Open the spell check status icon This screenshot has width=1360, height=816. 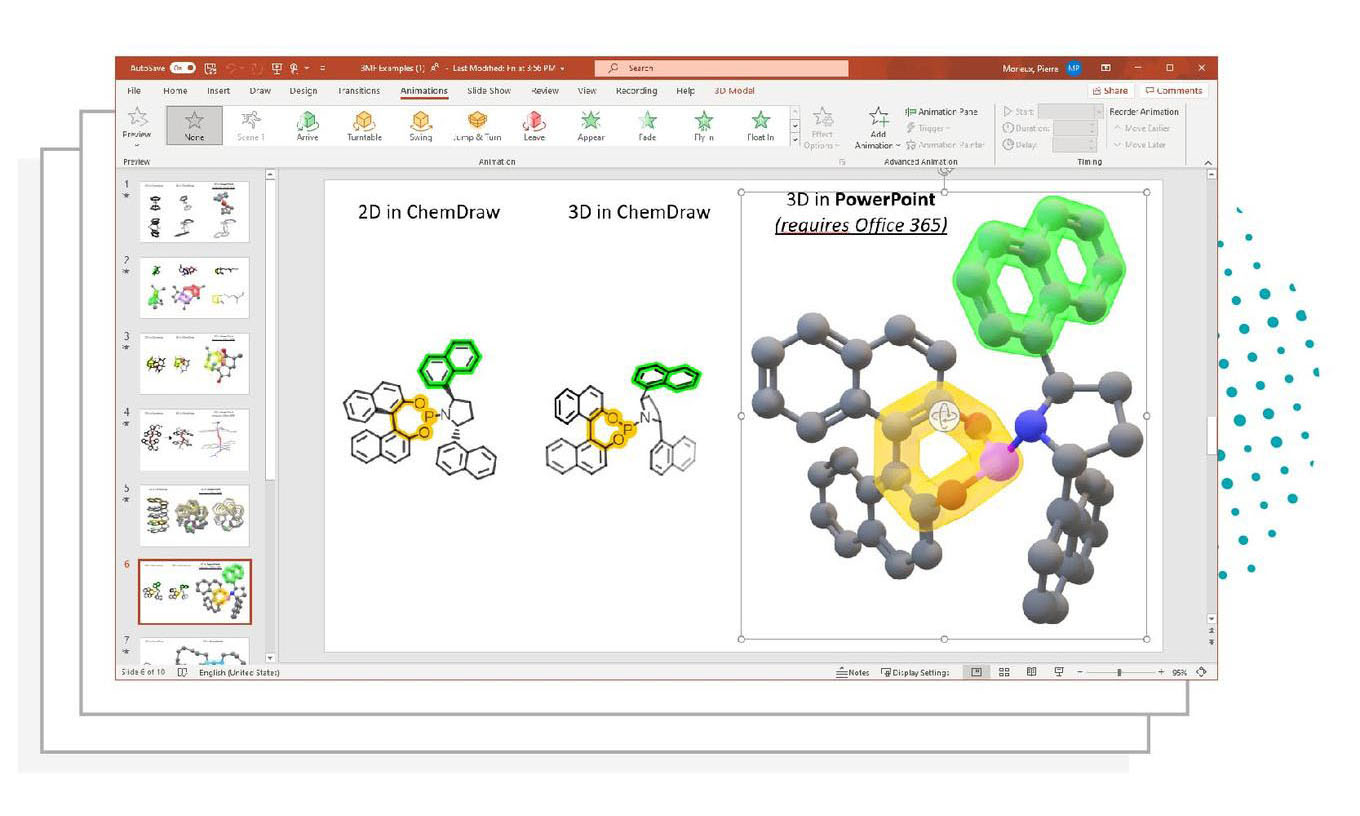pos(182,673)
